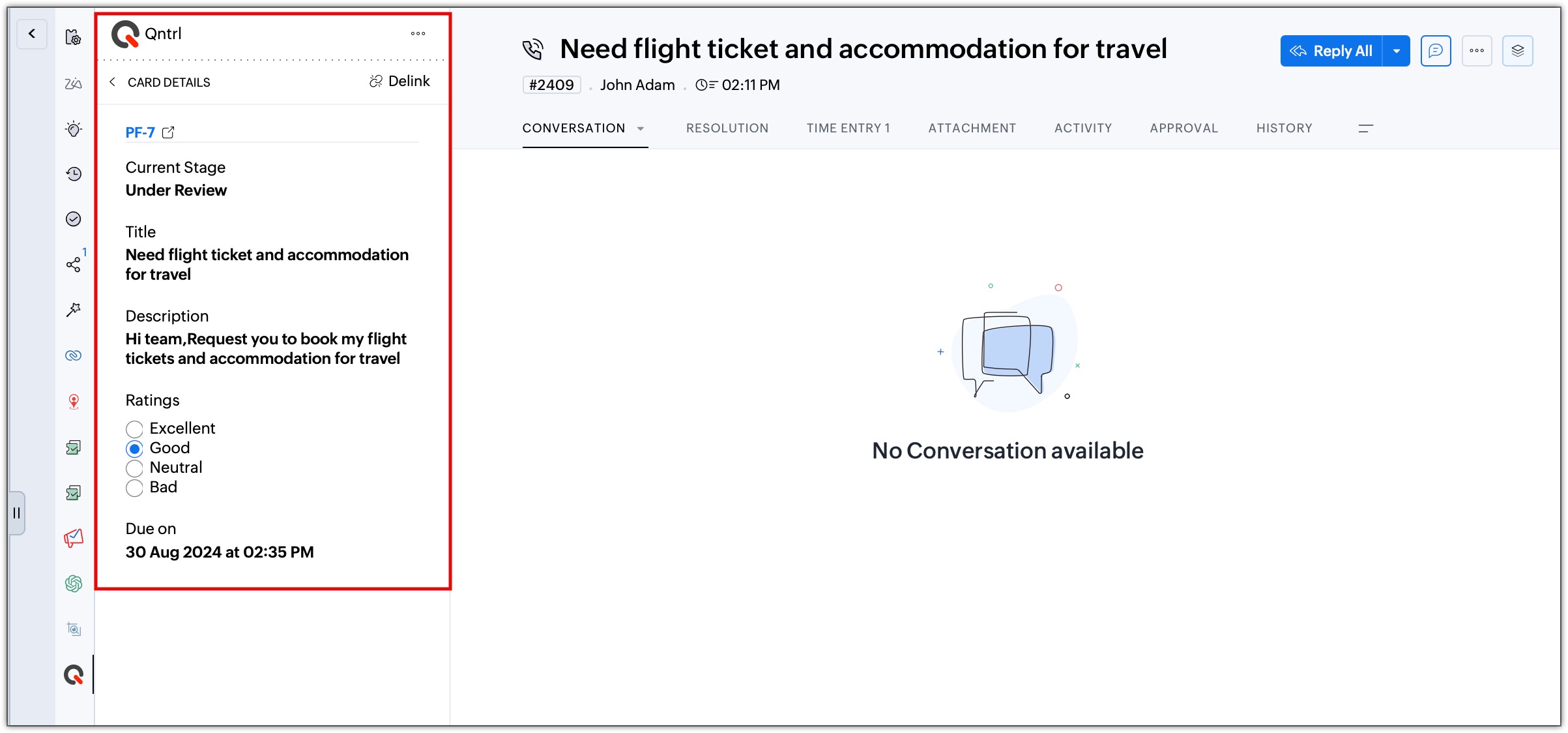The image size is (1568, 733).
Task: Open the share icon with badge
Action: pos(74,264)
